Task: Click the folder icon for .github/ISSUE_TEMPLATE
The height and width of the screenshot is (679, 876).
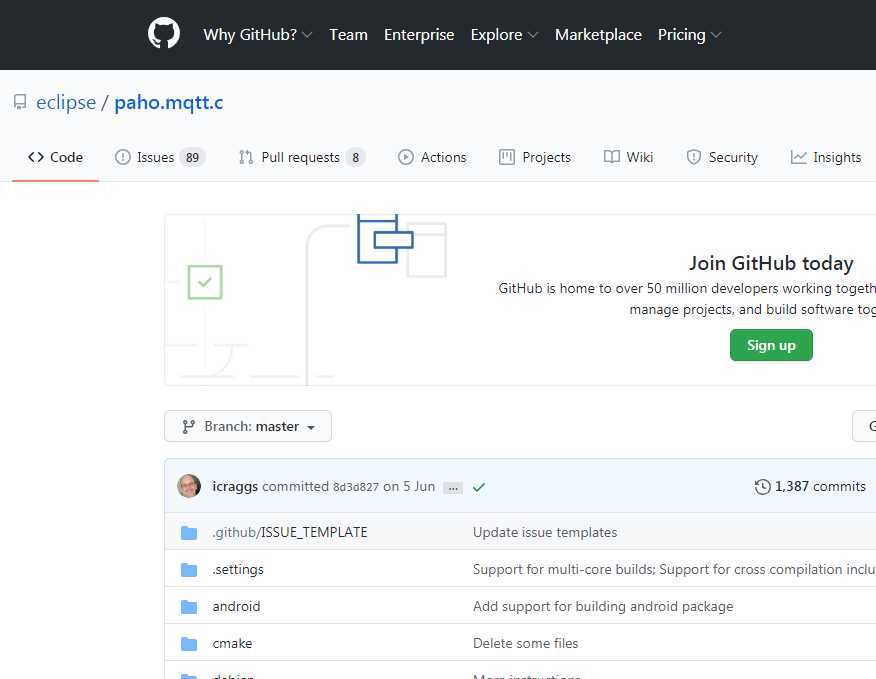Action: (189, 533)
